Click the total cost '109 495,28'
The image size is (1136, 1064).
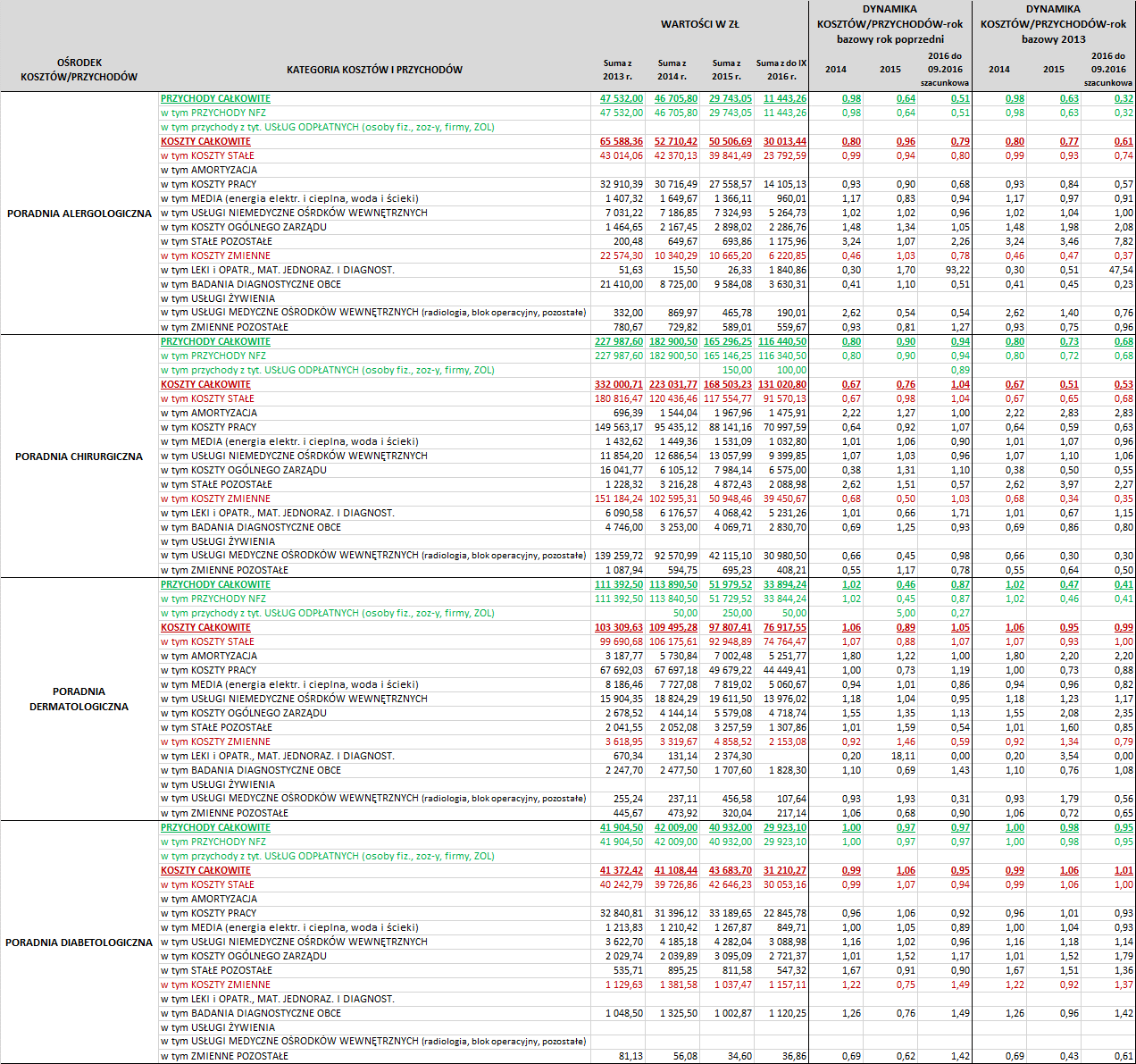(x=672, y=627)
